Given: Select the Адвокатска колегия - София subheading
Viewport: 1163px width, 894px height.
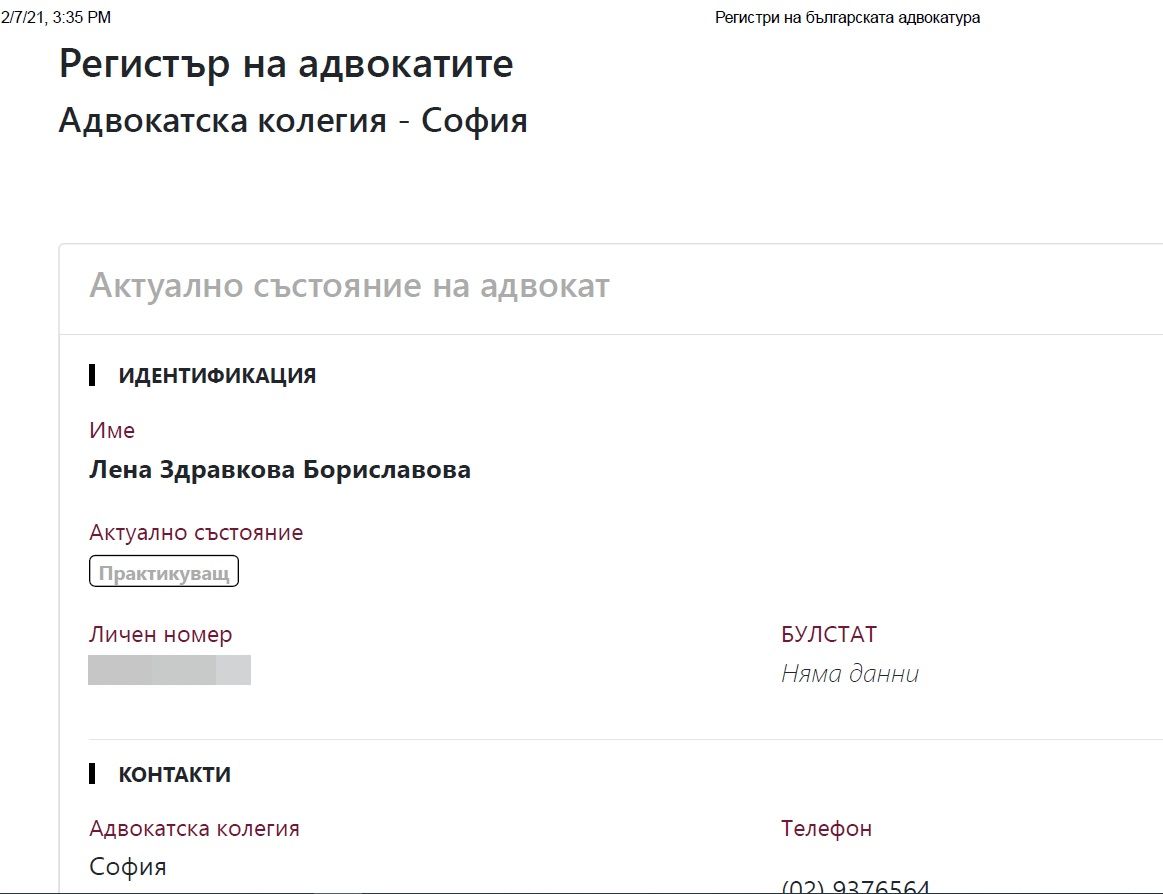Looking at the screenshot, I should [293, 121].
